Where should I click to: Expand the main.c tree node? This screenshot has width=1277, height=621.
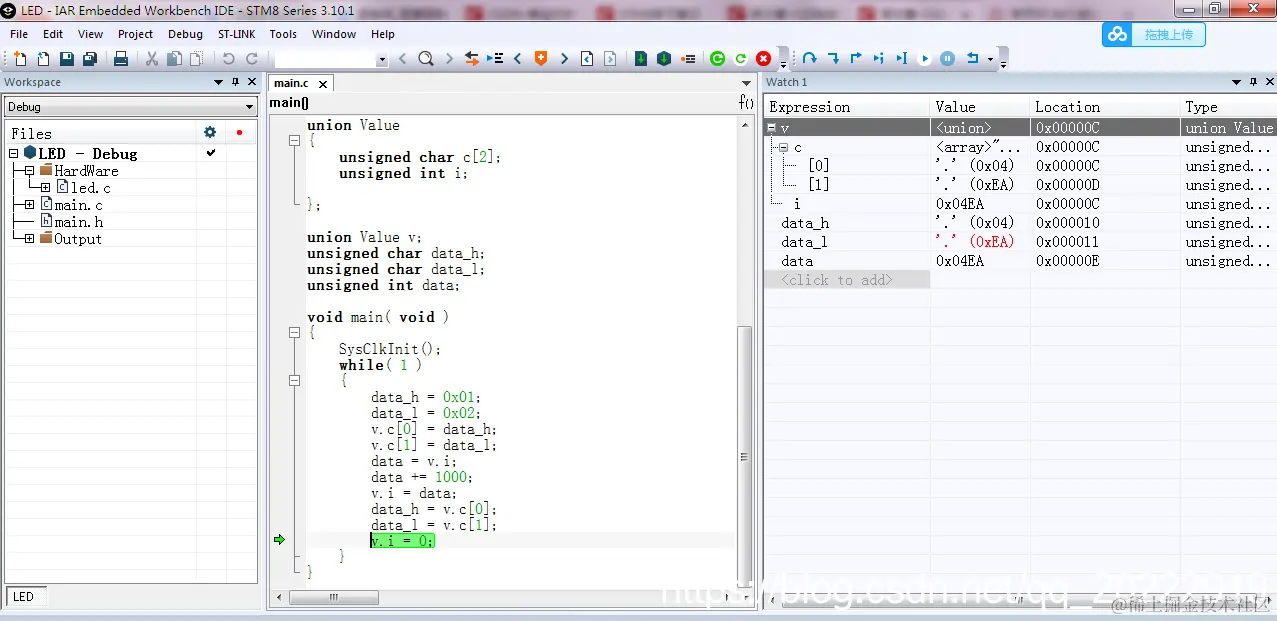(30, 205)
